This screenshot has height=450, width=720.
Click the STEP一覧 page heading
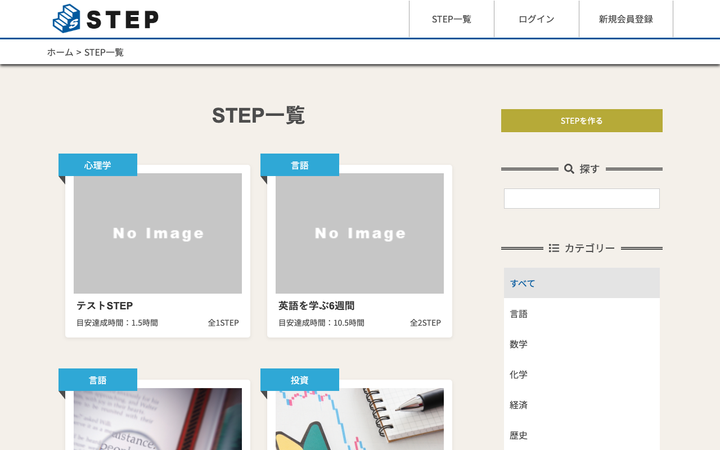pyautogui.click(x=259, y=115)
